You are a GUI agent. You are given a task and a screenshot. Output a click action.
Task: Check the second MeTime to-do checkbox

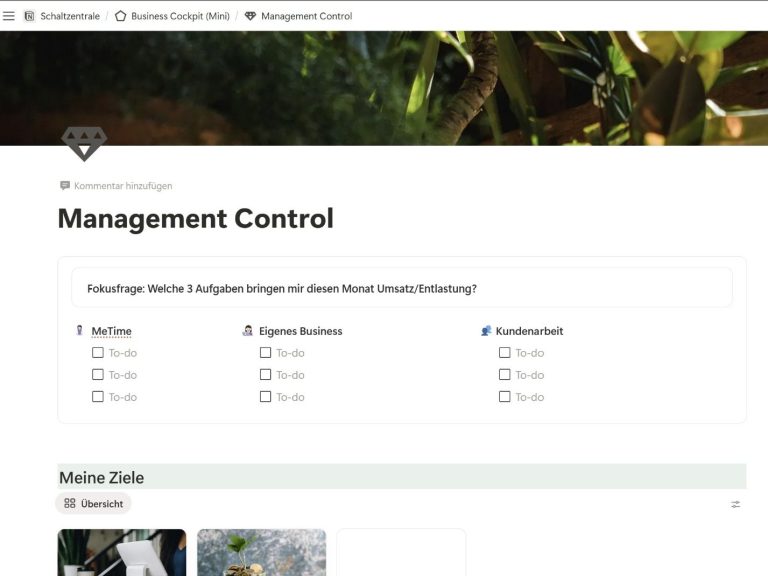click(x=98, y=375)
